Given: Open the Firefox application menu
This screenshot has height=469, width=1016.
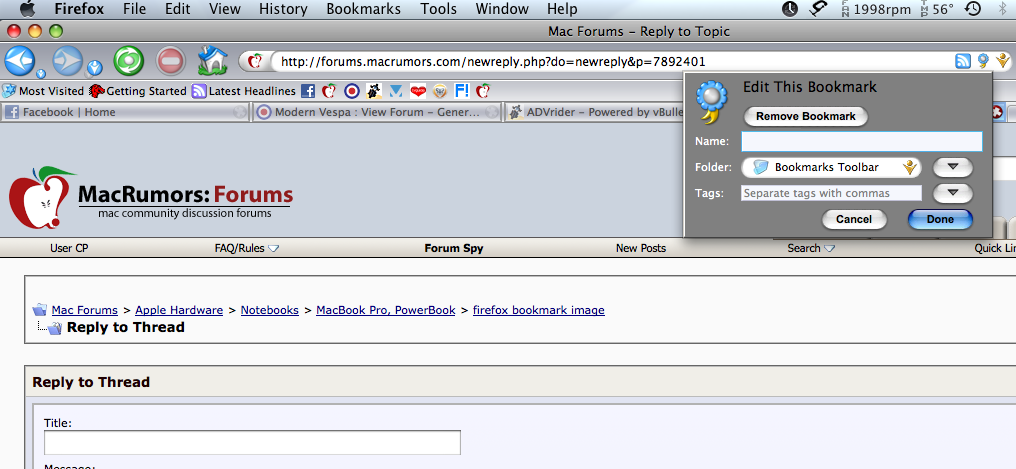Looking at the screenshot, I should 78,9.
